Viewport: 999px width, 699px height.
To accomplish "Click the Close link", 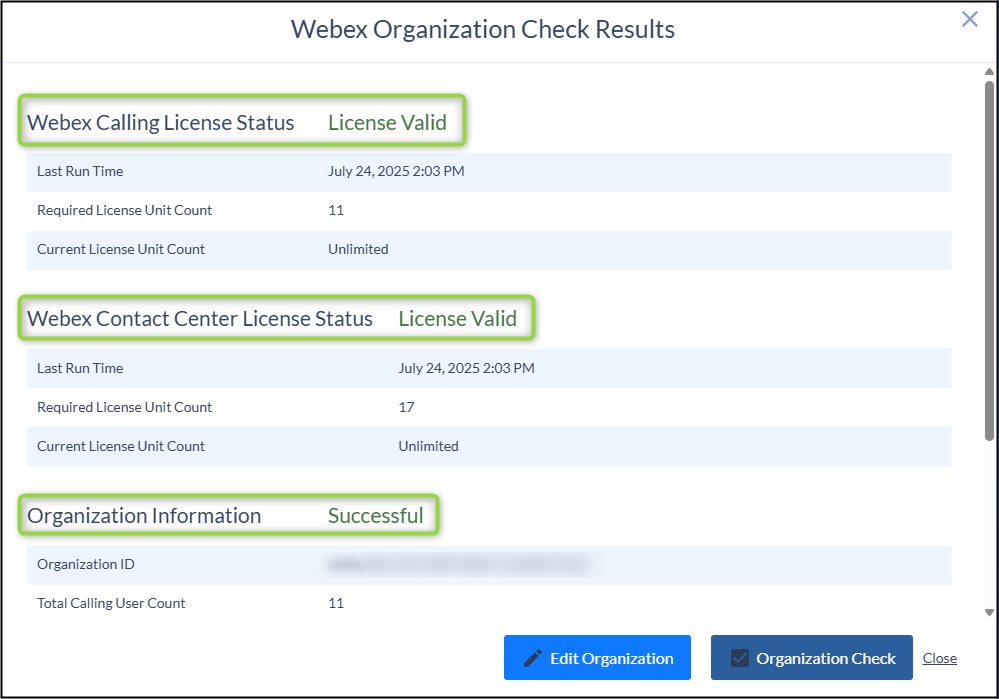I will pyautogui.click(x=940, y=658).
